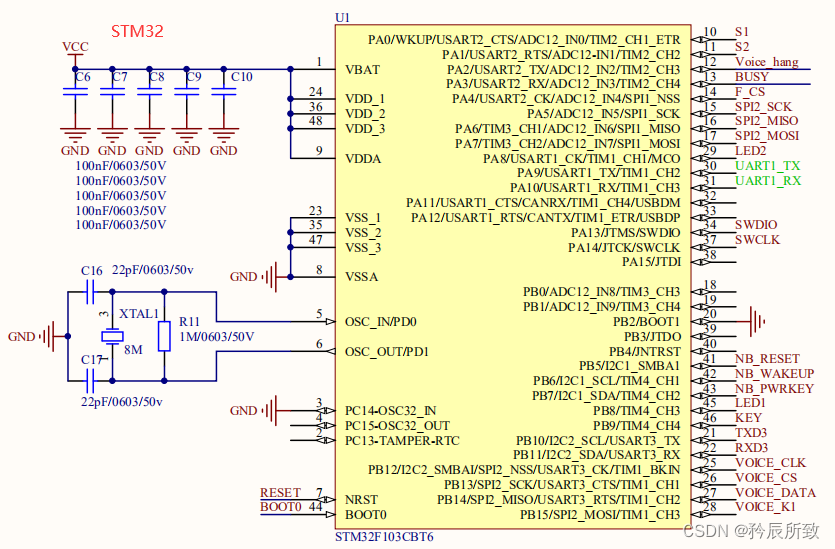Select the SPI2_MISO net label

[766, 121]
